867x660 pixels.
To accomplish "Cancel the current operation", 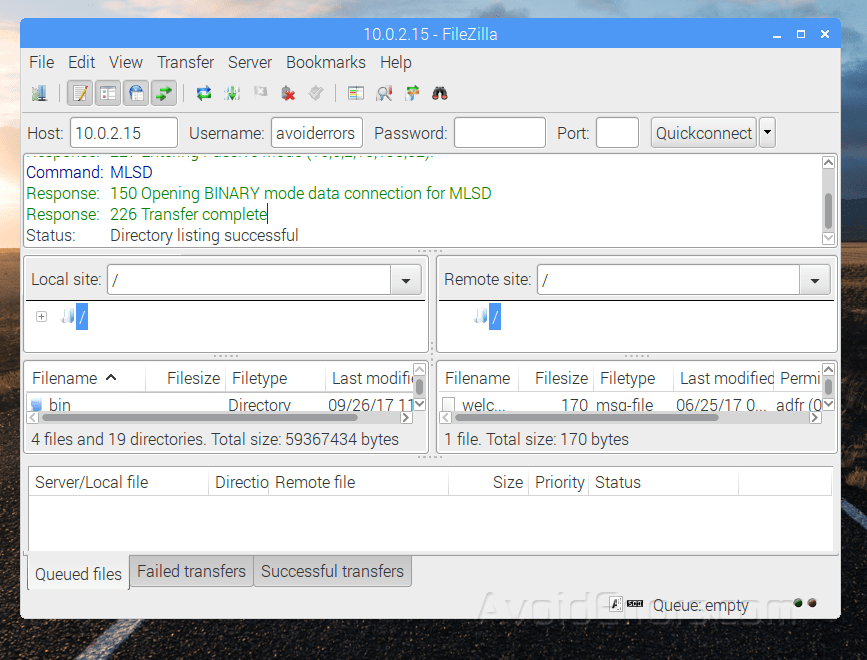I will tap(258, 93).
